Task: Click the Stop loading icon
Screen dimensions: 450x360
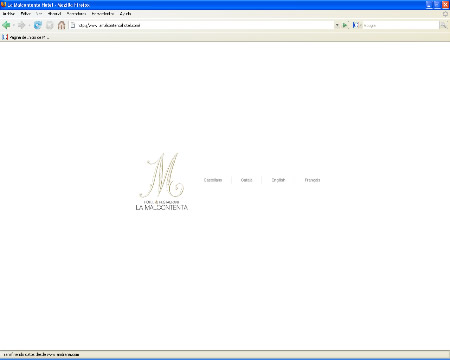Action: [x=49, y=25]
